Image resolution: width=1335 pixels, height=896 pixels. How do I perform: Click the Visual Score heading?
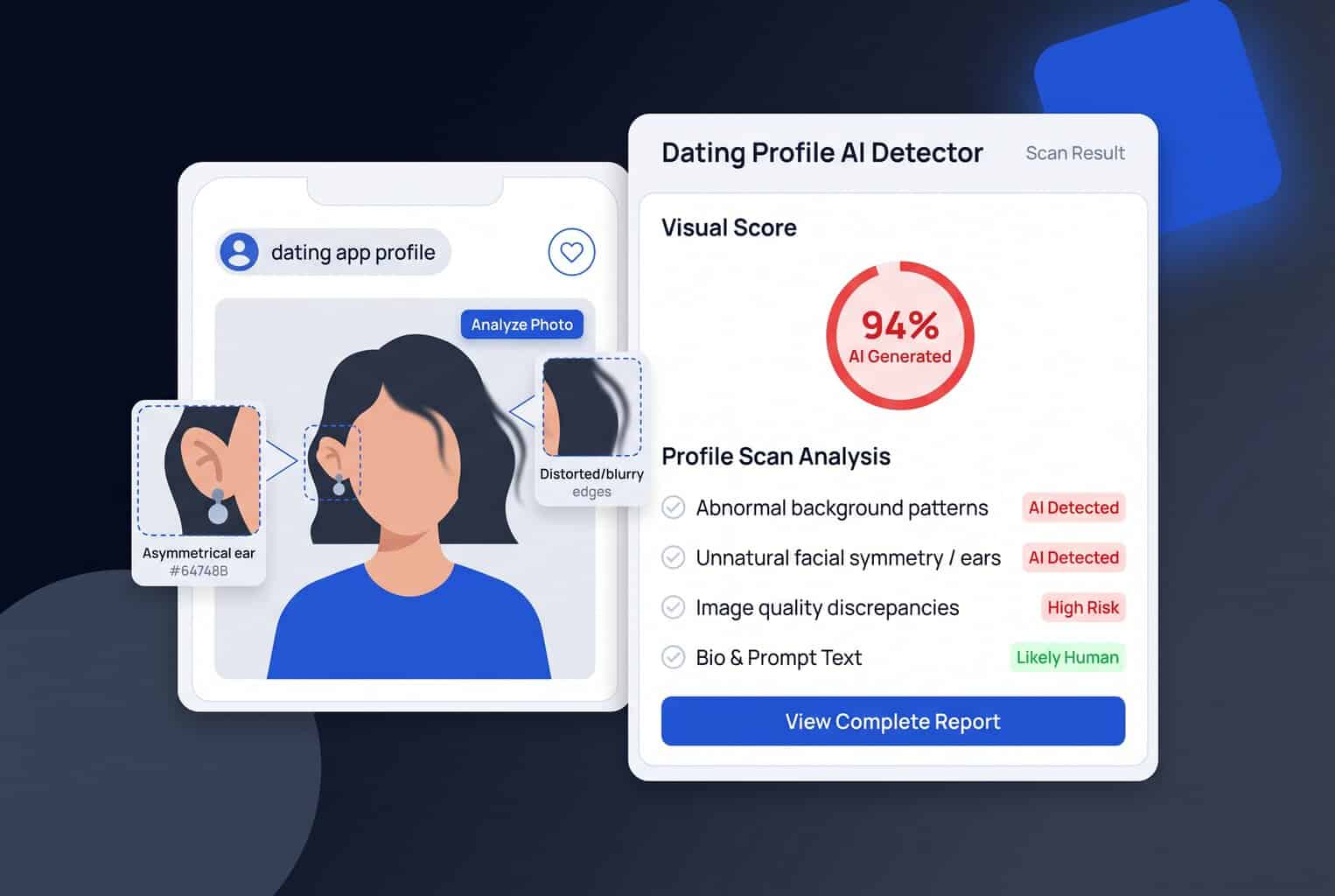click(x=729, y=227)
